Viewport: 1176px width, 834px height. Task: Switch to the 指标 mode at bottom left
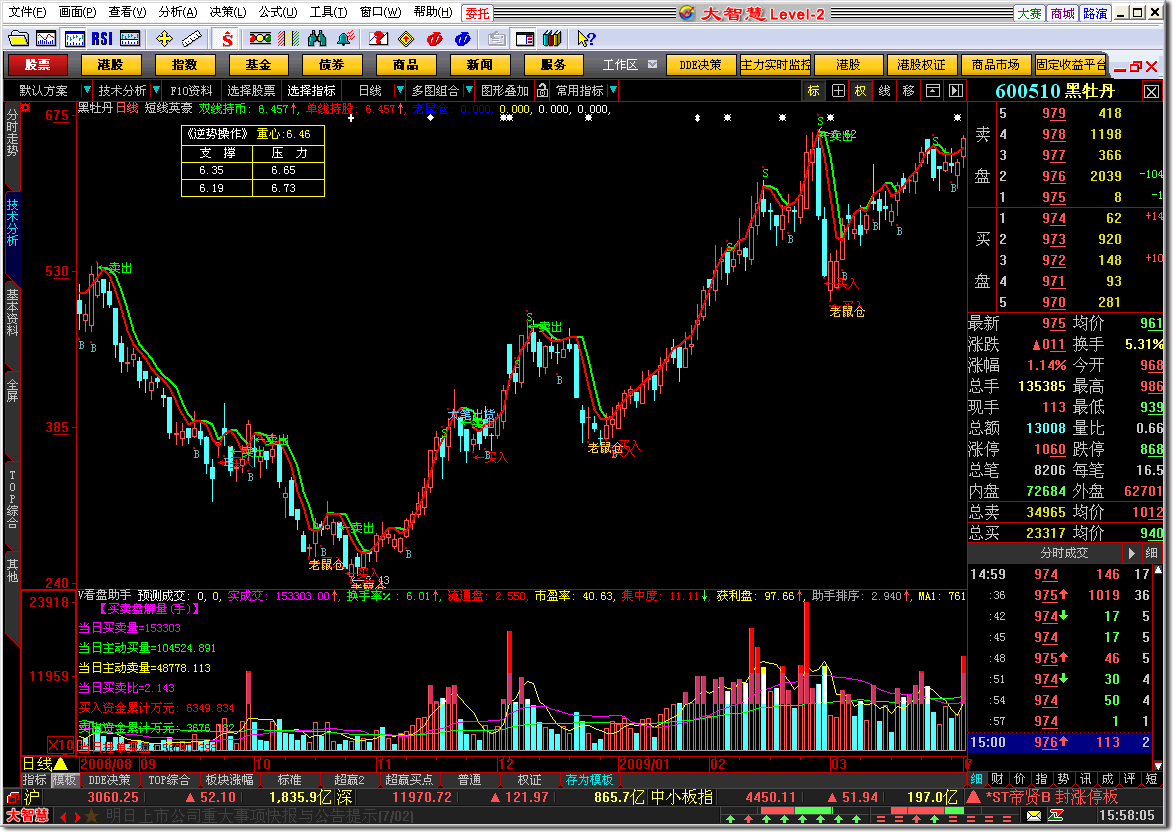[x=34, y=780]
